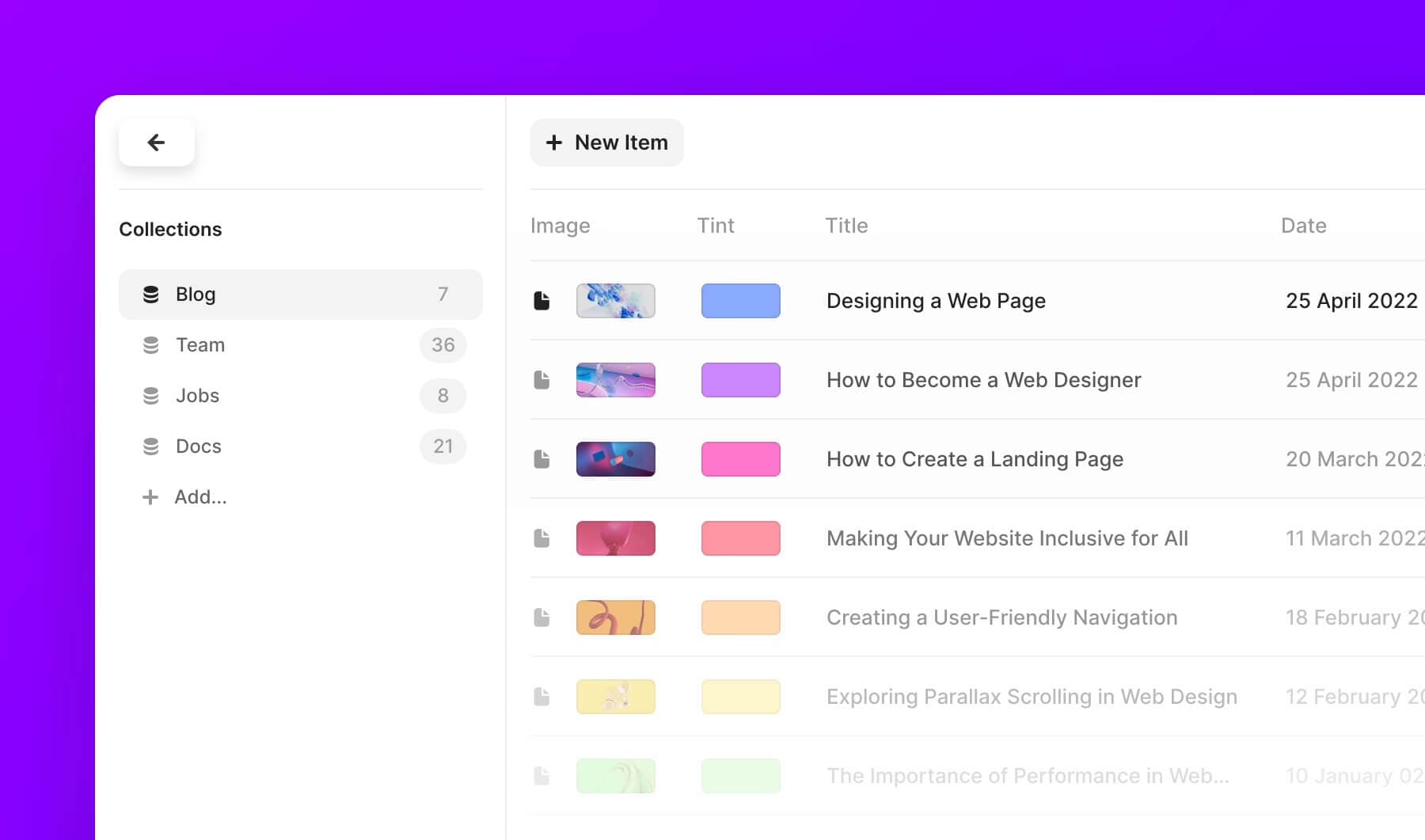This screenshot has height=840, width=1425.
Task: Navigate back using the arrow icon
Action: pos(156,143)
